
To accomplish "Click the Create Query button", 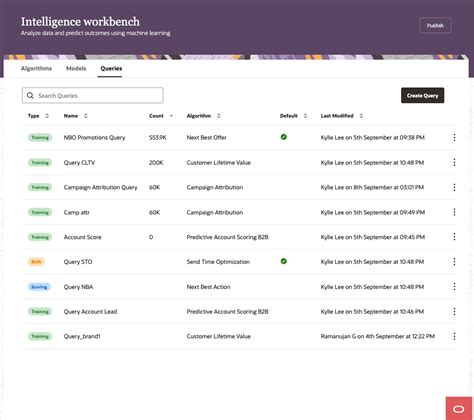I will tap(422, 96).
